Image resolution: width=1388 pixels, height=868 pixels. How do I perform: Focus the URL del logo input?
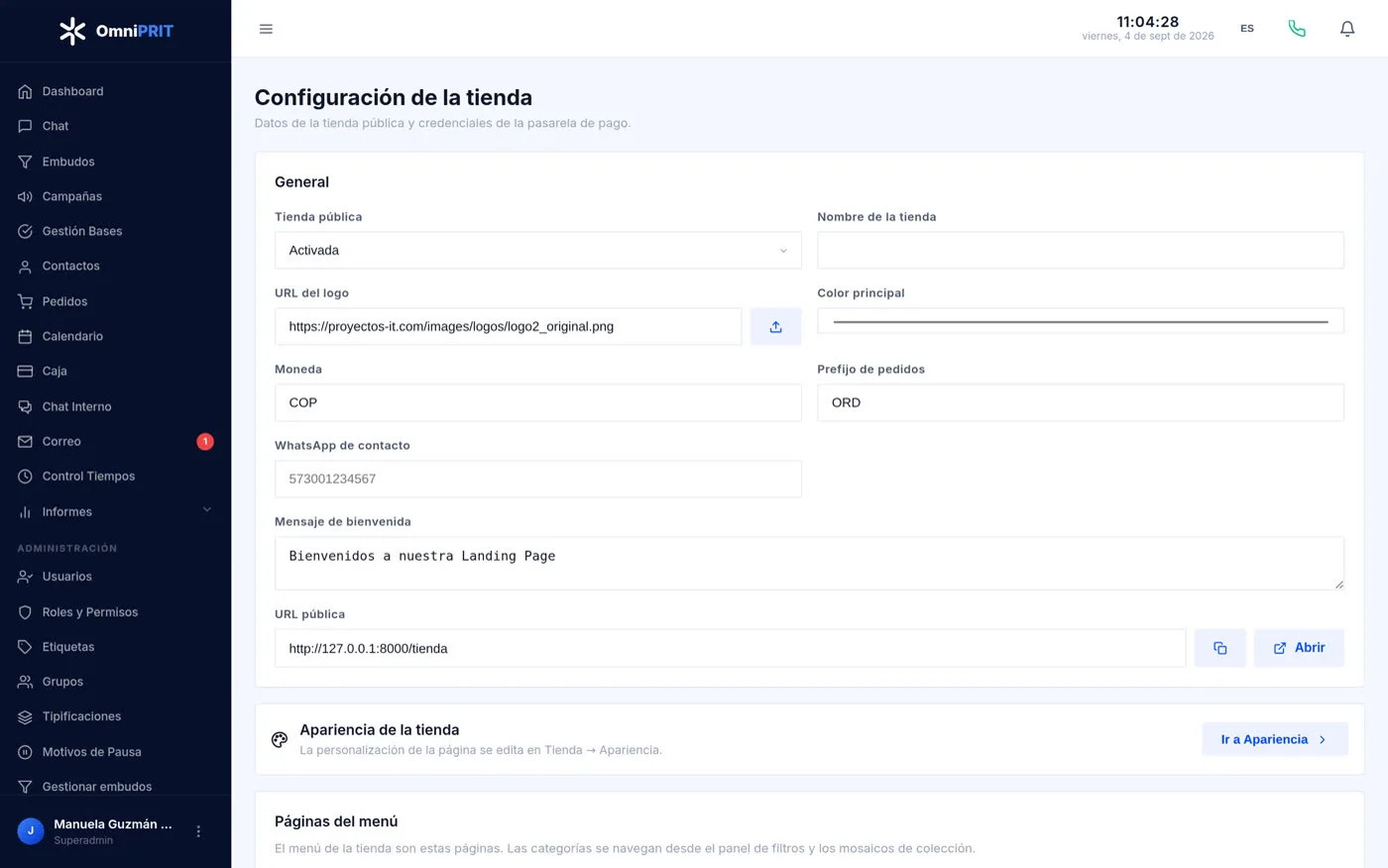[508, 327]
